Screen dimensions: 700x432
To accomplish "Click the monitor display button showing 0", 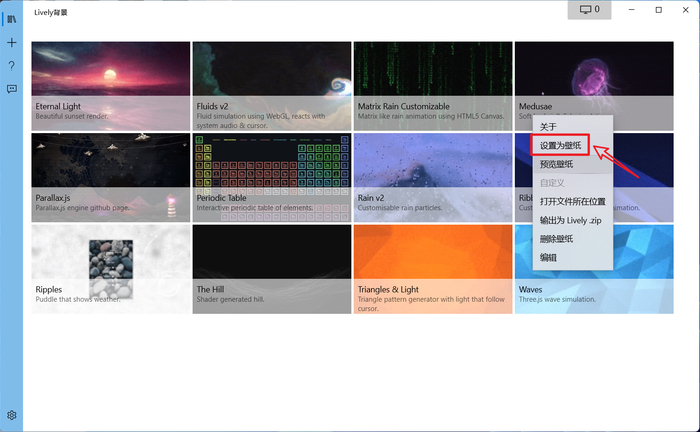I will 589,10.
